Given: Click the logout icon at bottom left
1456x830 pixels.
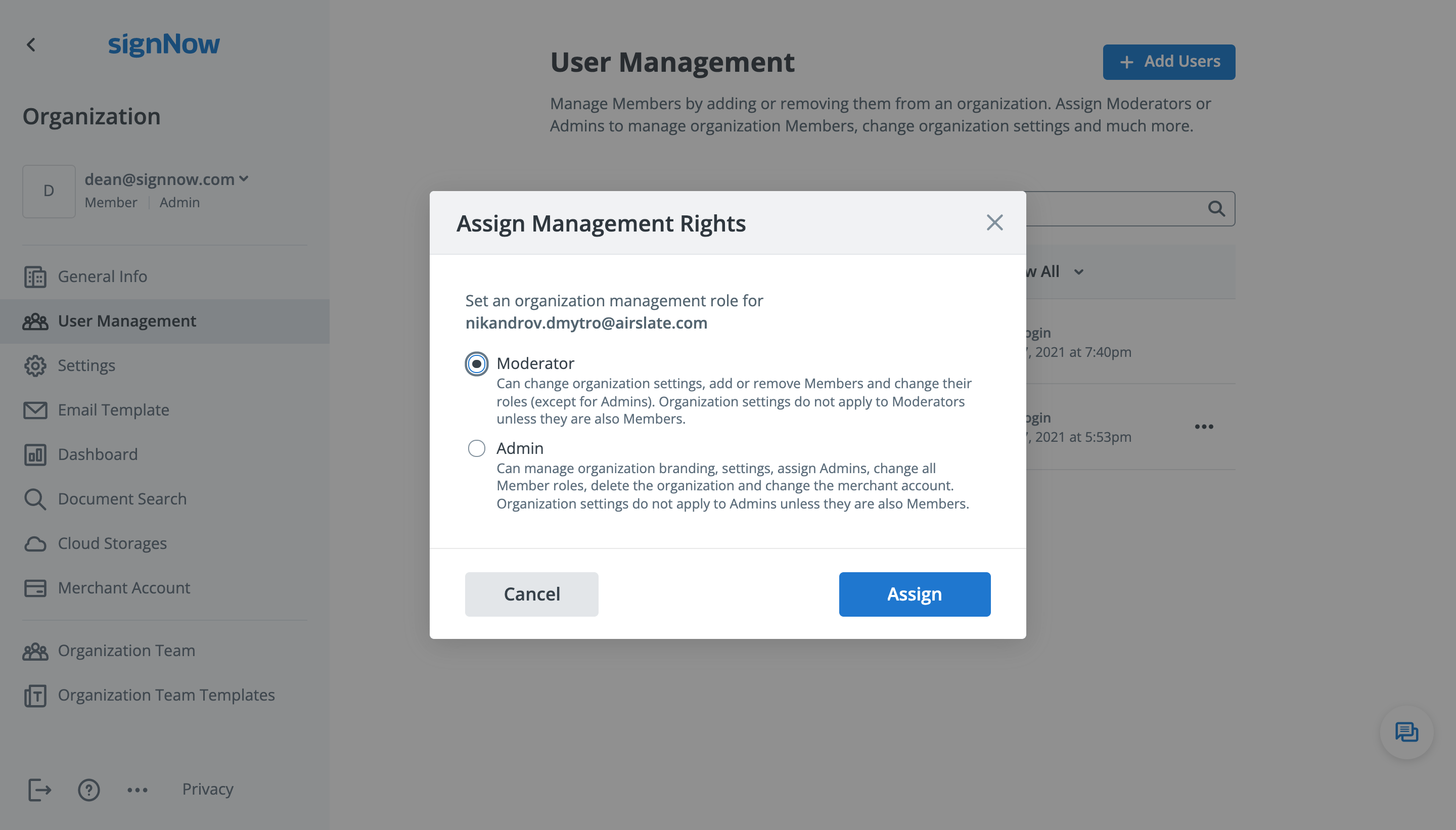Looking at the screenshot, I should tap(39, 790).
